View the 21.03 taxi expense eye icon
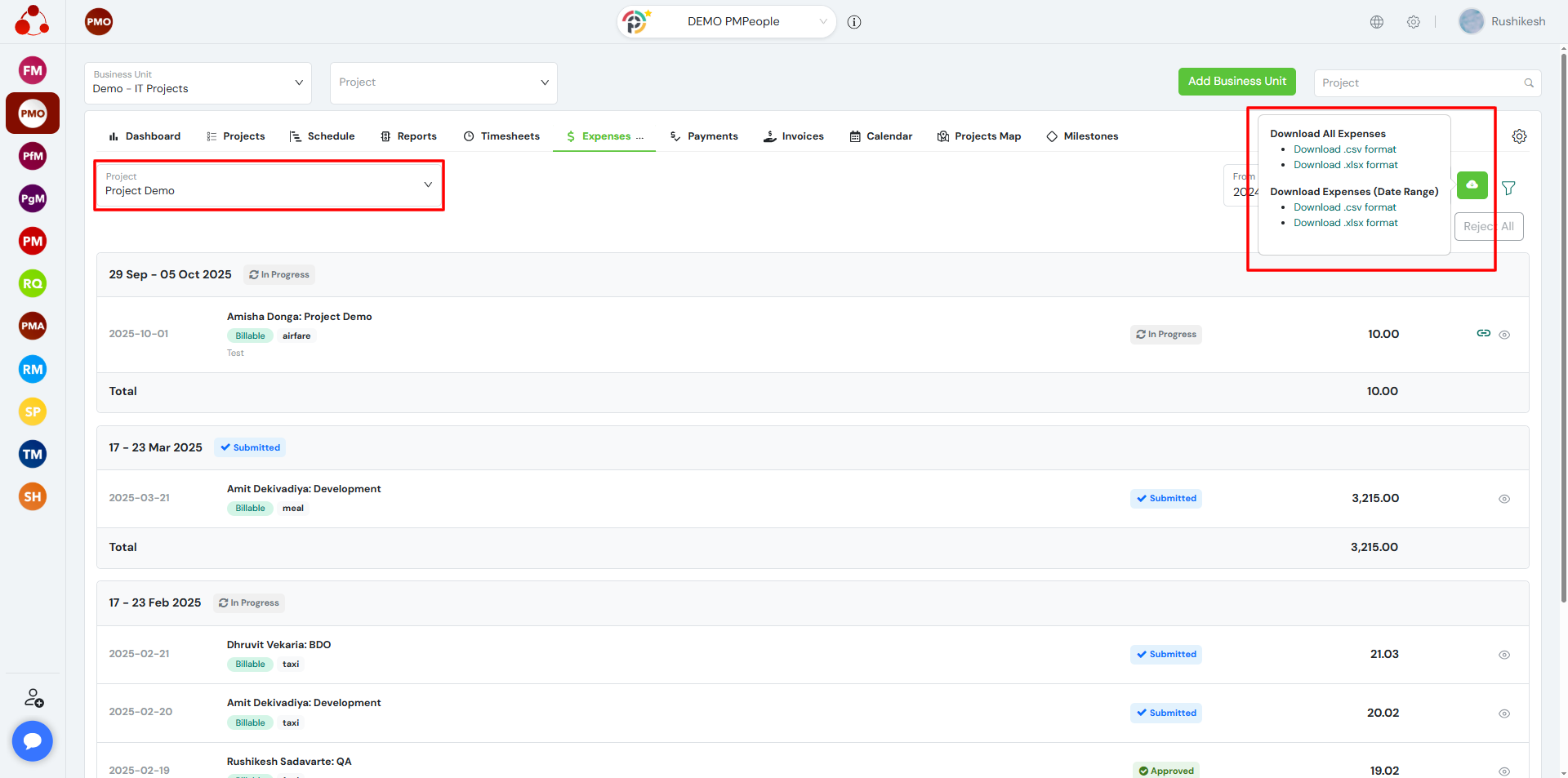The image size is (1568, 778). coord(1503,655)
